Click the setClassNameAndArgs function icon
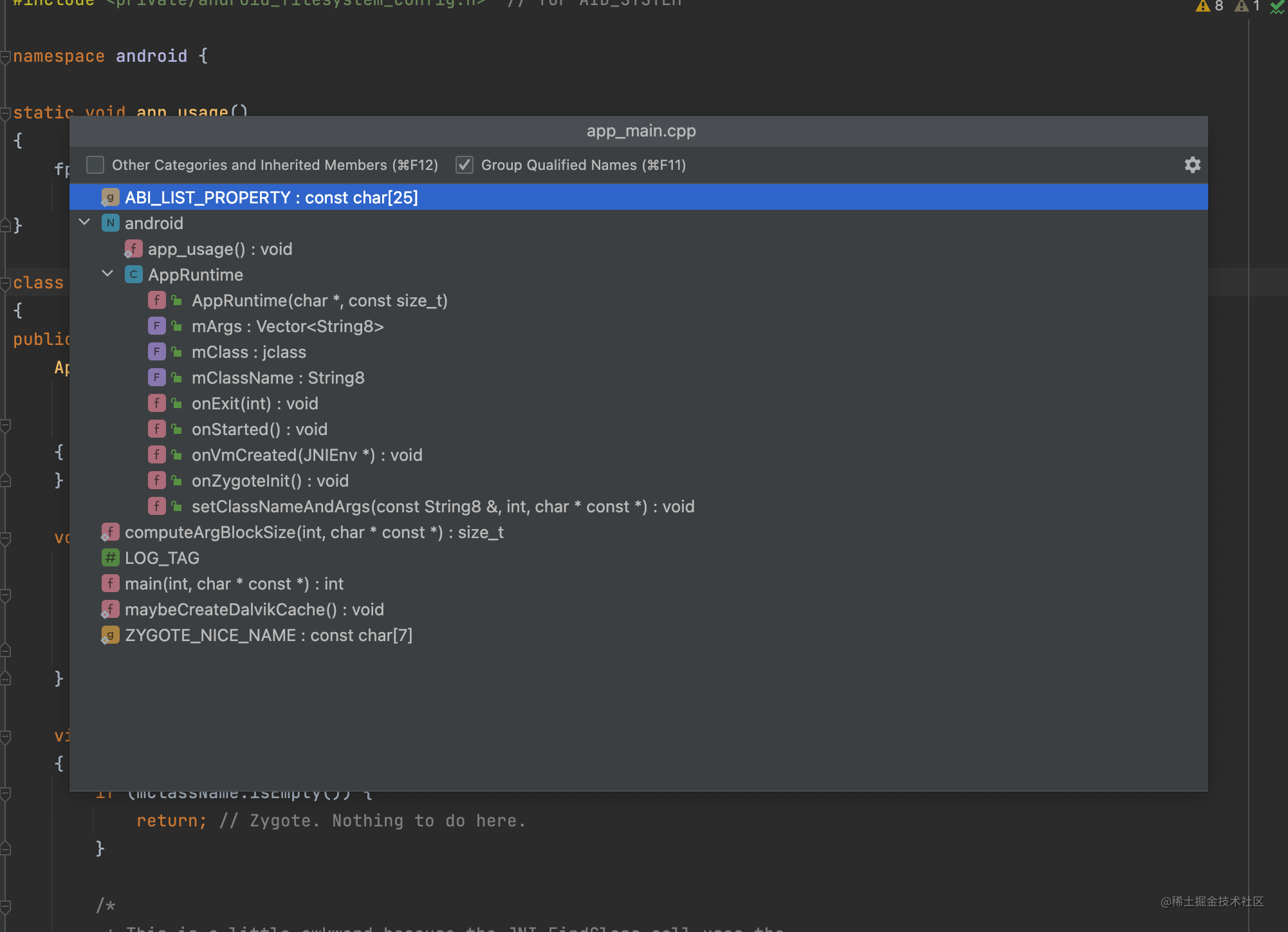The height and width of the screenshot is (932, 1288). pos(156,507)
